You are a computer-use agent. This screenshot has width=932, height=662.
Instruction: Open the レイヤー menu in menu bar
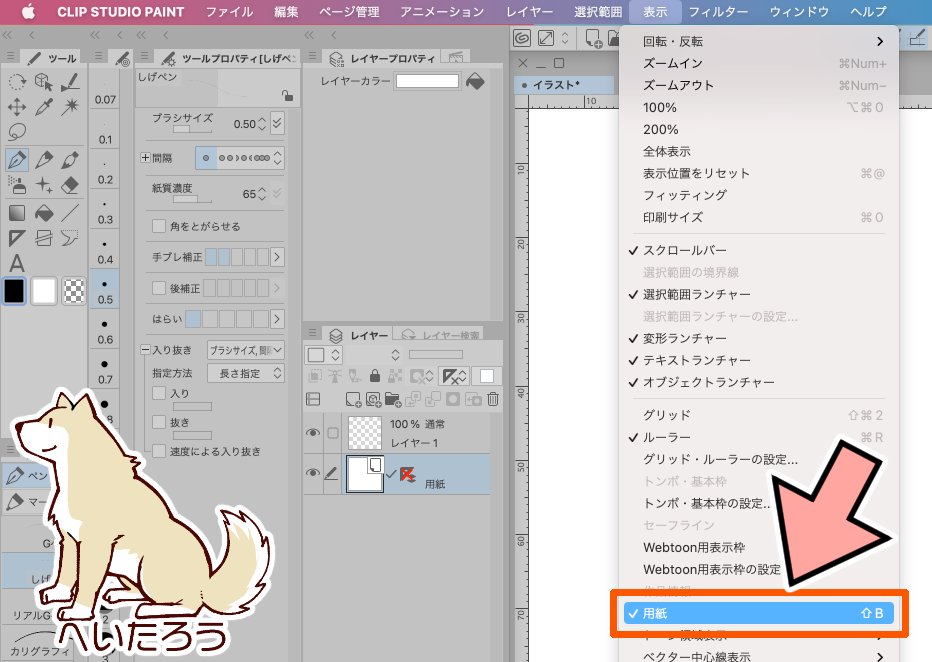point(529,12)
